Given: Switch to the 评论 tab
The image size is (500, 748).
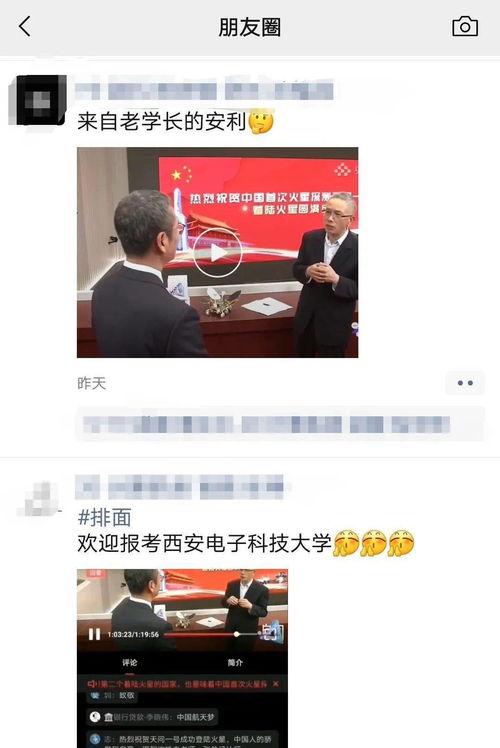Looking at the screenshot, I should pyautogui.click(x=129, y=662).
